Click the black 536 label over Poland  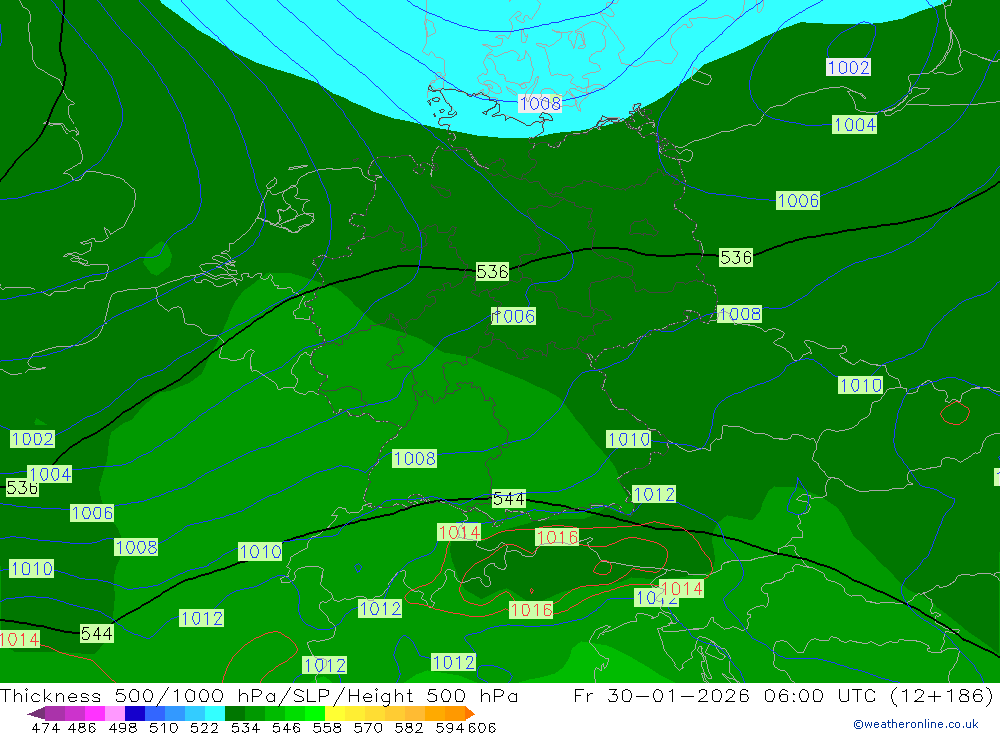point(736,257)
